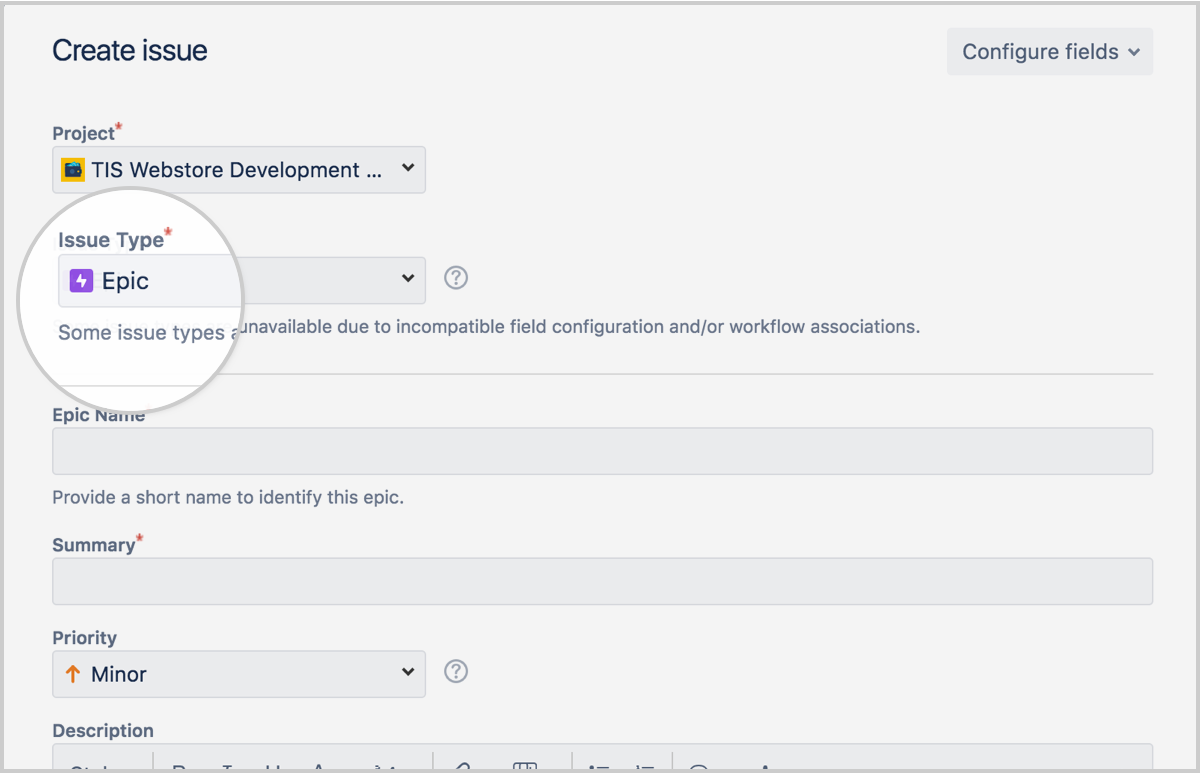Insert an emoji in the Description editor
Screen dimensions: 1200x773
pos(698,766)
